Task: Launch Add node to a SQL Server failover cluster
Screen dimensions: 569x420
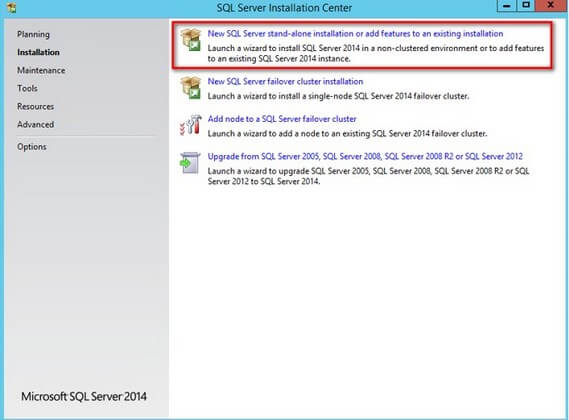Action: 282,119
